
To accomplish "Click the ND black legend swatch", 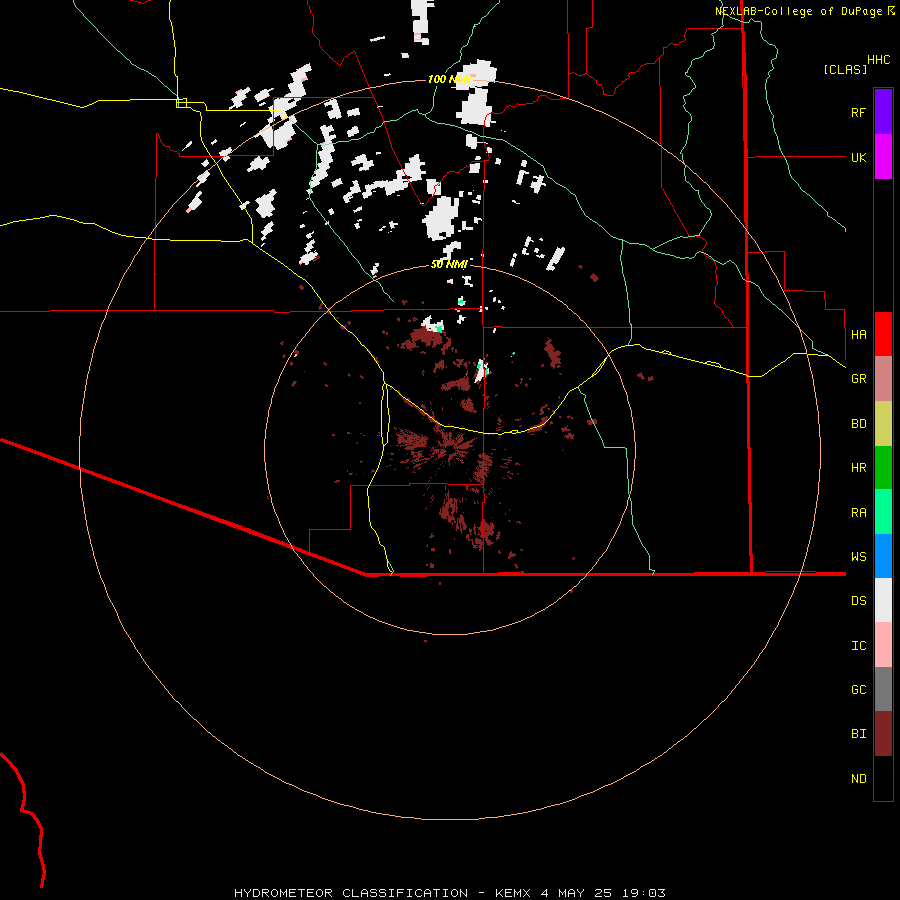I will tap(883, 778).
